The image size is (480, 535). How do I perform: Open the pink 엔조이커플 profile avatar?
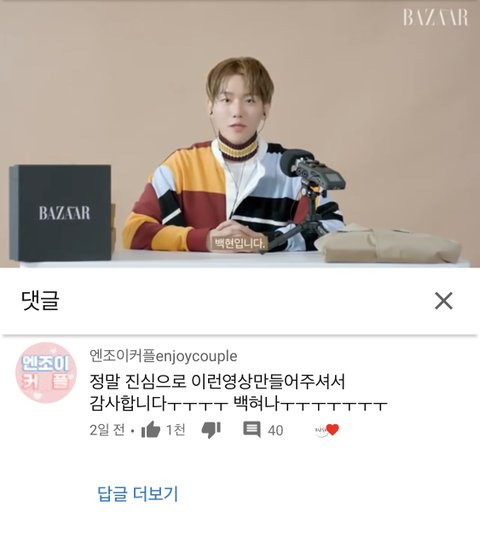[x=46, y=373]
